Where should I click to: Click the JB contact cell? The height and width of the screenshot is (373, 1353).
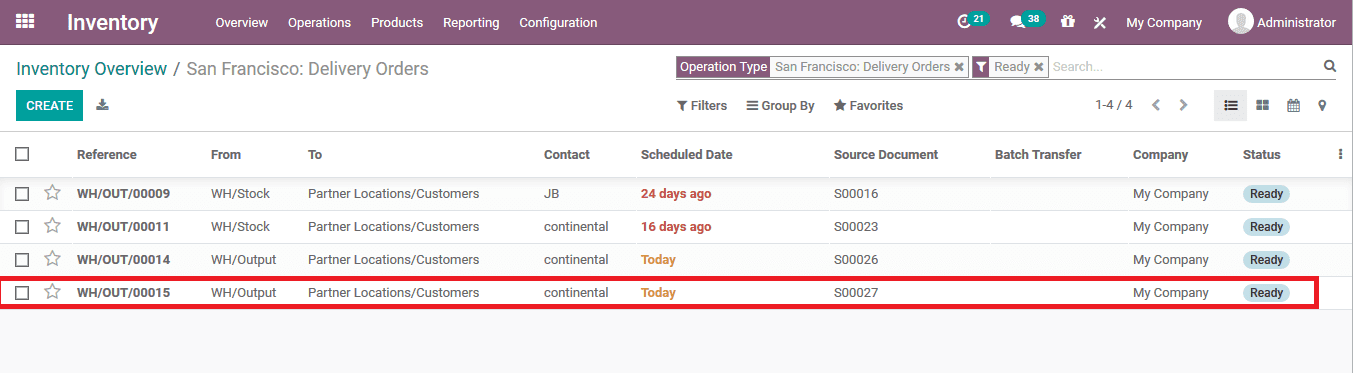[552, 194]
